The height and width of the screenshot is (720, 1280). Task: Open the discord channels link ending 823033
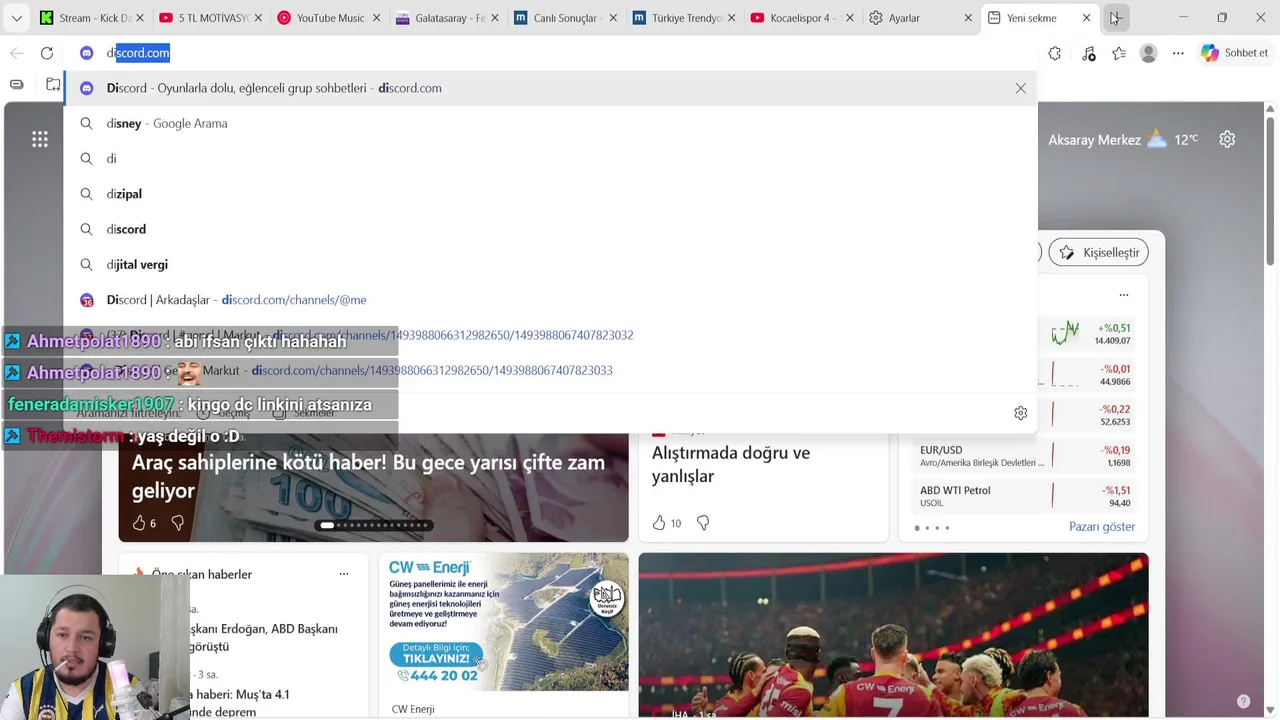coord(550,370)
